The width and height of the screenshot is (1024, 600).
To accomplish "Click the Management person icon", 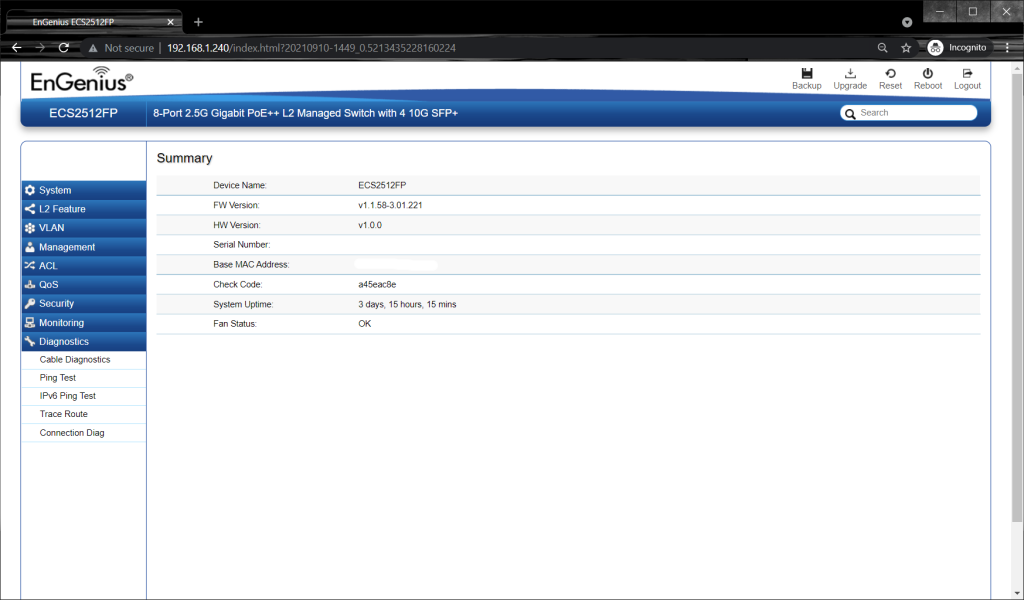I will click(29, 247).
